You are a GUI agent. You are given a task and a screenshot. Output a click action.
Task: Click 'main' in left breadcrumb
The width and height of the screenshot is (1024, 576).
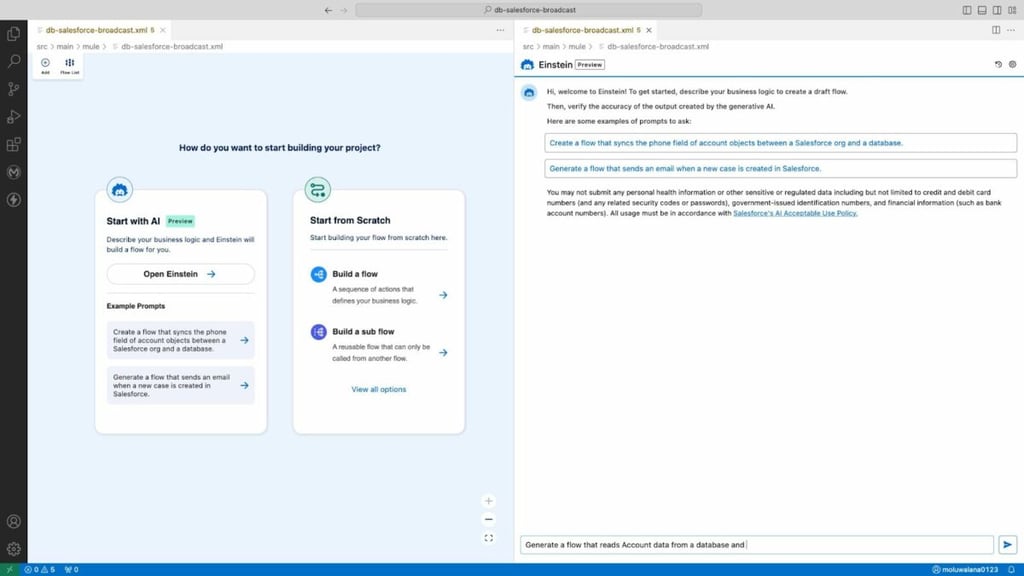click(x=65, y=46)
